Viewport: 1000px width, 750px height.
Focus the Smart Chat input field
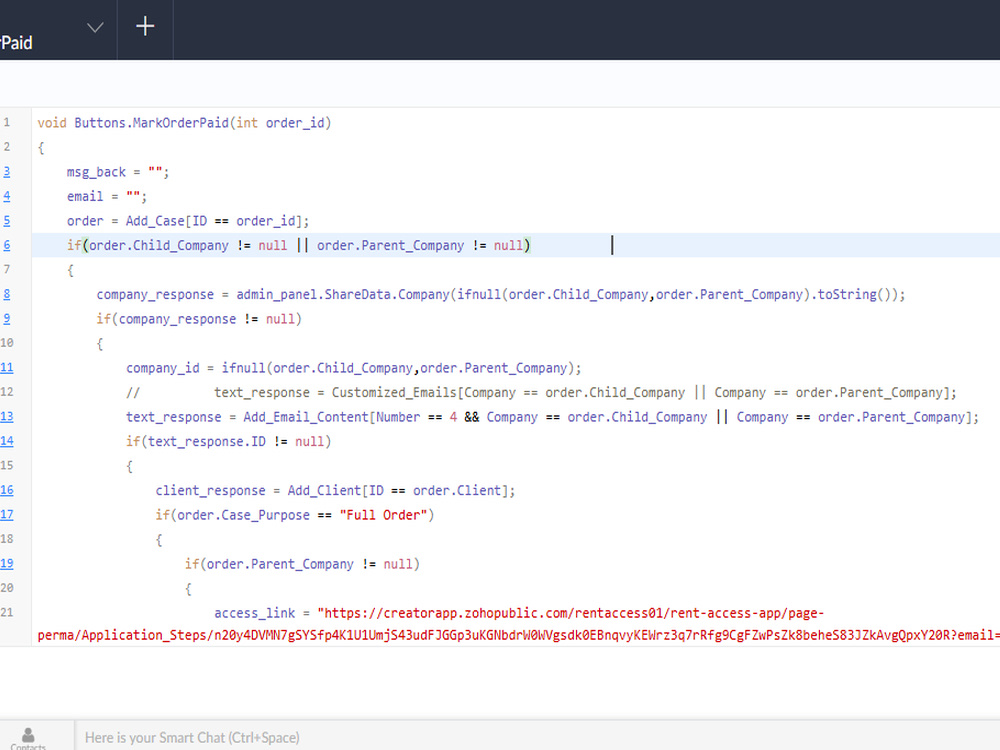[537, 737]
